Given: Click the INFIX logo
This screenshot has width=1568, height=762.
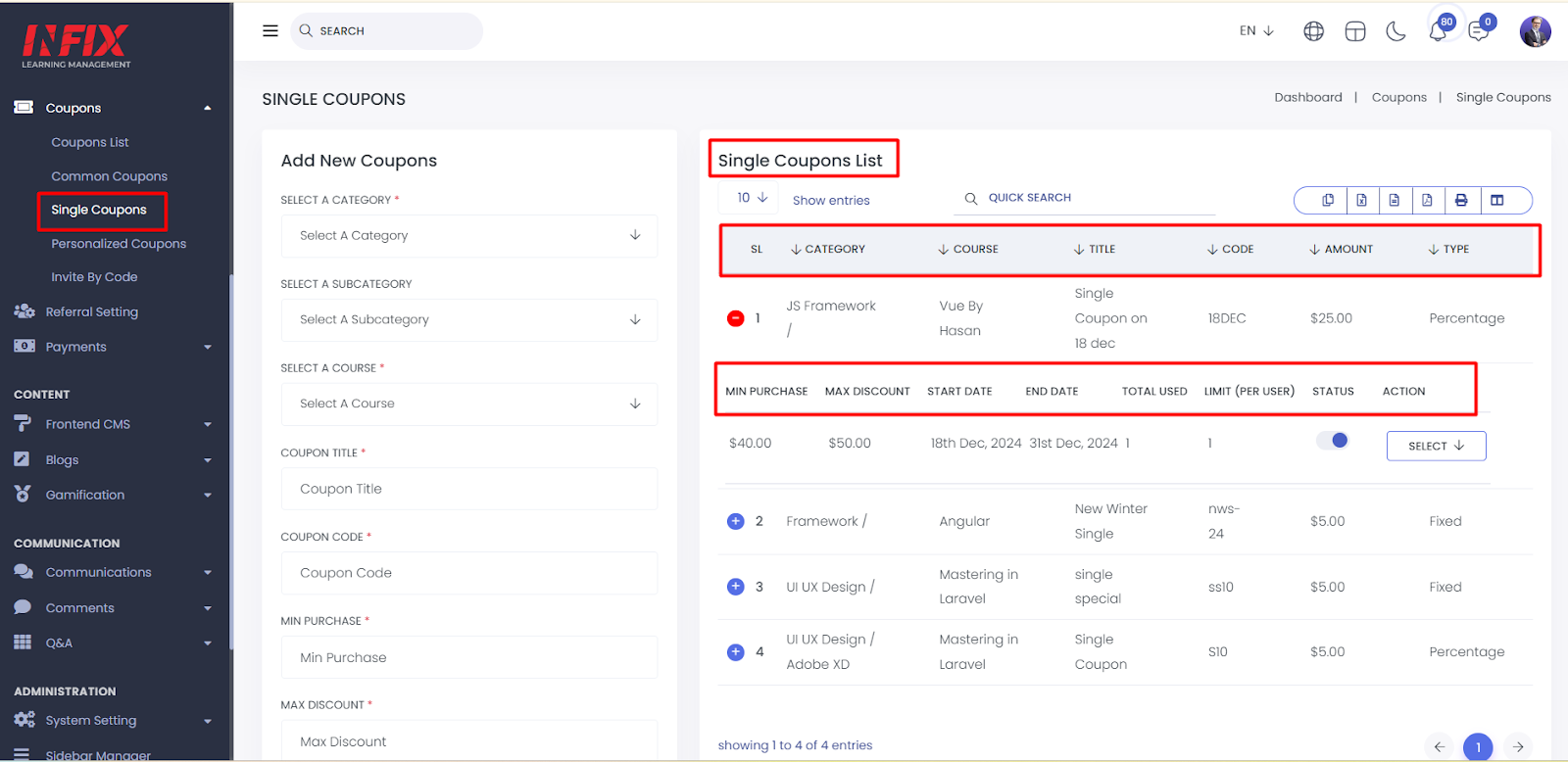Looking at the screenshot, I should point(76,46).
